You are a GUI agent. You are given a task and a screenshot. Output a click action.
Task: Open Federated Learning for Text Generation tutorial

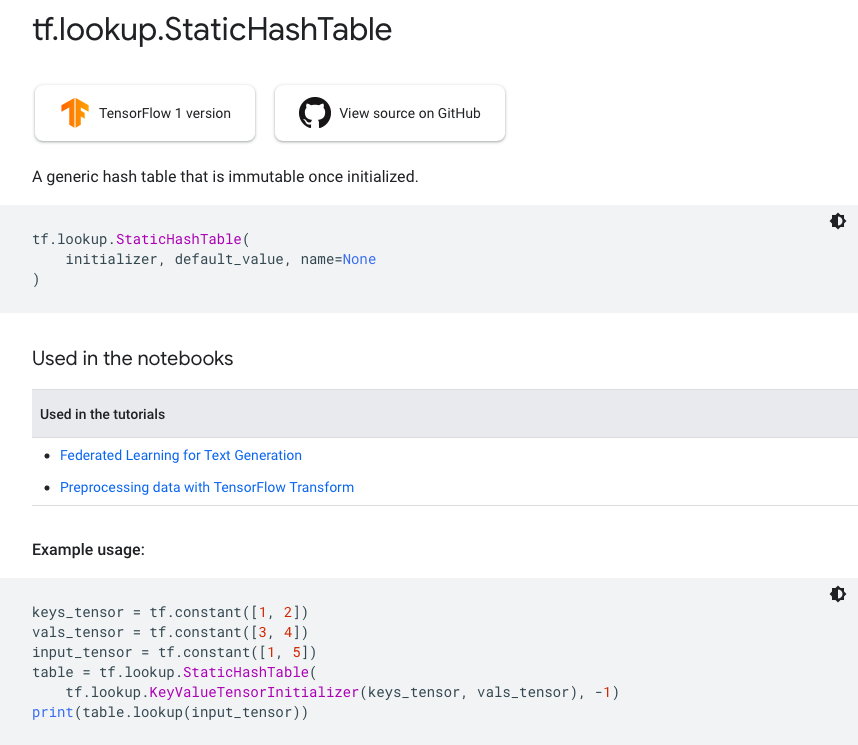pyautogui.click(x=181, y=455)
